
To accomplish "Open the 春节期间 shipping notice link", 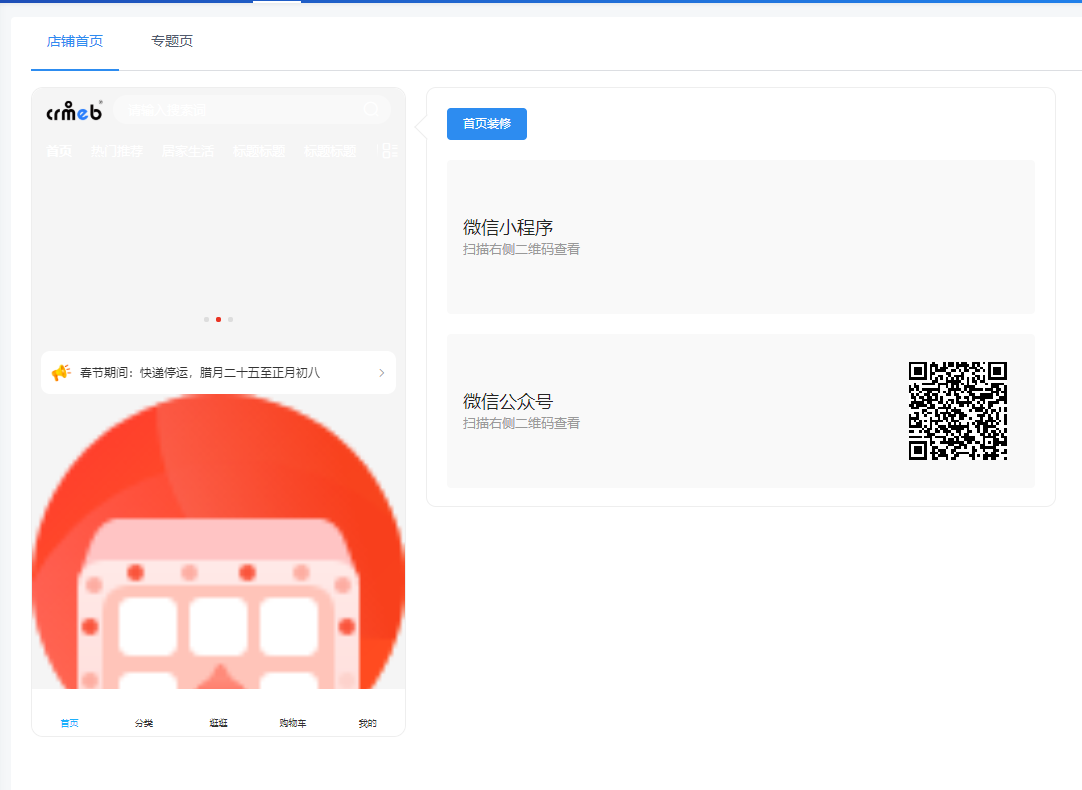I will point(210,371).
